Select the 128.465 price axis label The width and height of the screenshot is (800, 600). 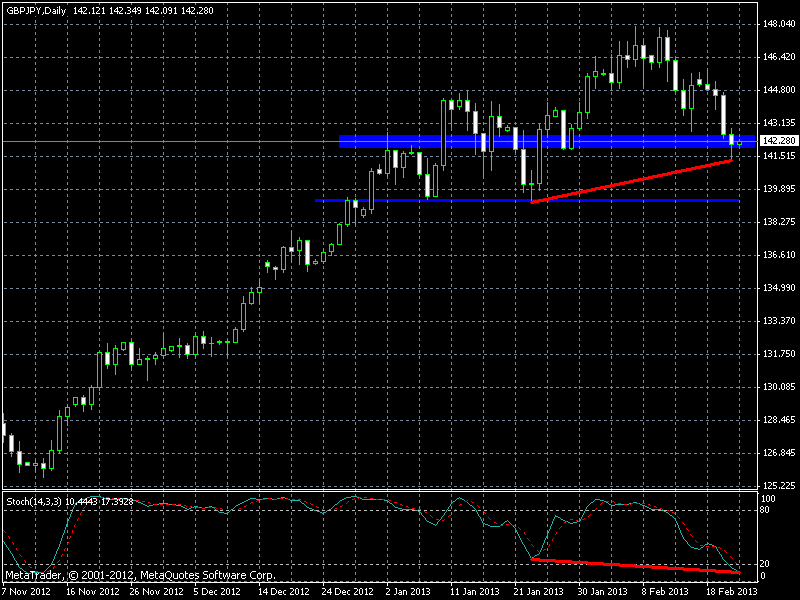[779, 420]
